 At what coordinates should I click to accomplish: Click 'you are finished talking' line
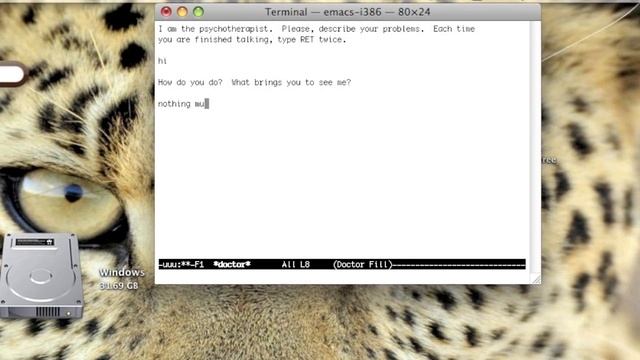252,40
